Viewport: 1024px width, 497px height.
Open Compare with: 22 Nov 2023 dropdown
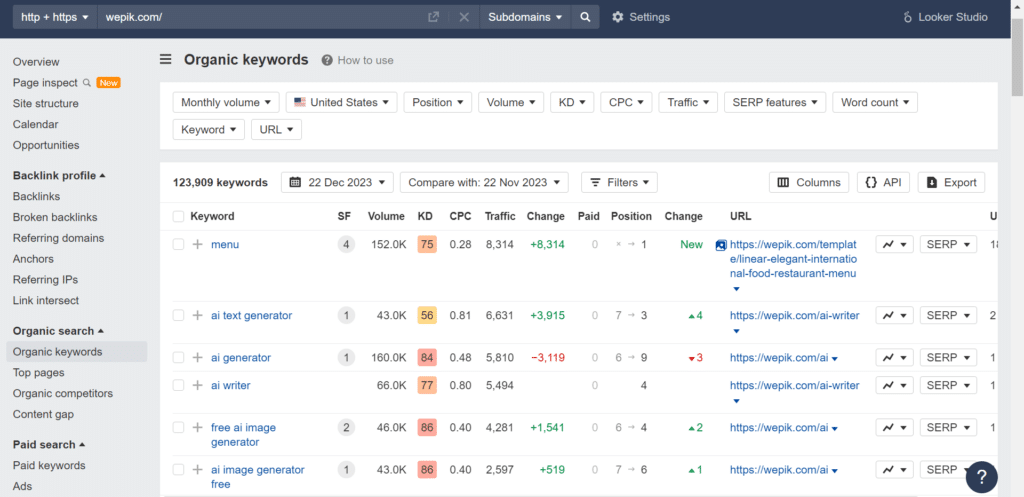[x=484, y=182]
